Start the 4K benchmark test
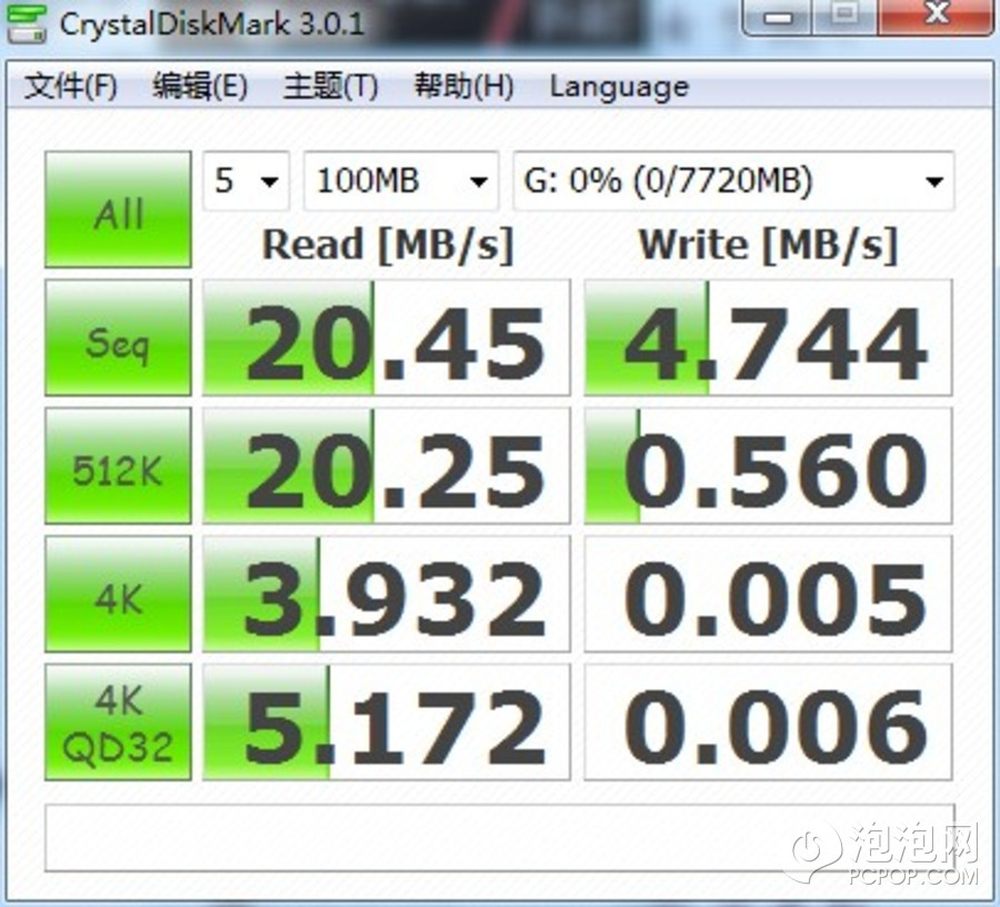 point(118,594)
